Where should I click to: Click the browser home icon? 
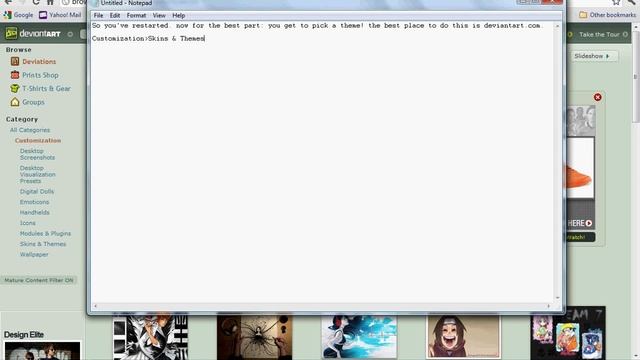pyautogui.click(x=50, y=2)
